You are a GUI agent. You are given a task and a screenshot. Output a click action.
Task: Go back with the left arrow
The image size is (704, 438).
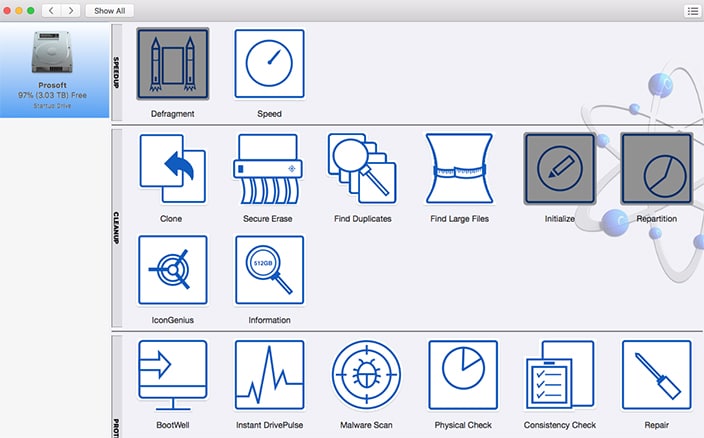52,11
